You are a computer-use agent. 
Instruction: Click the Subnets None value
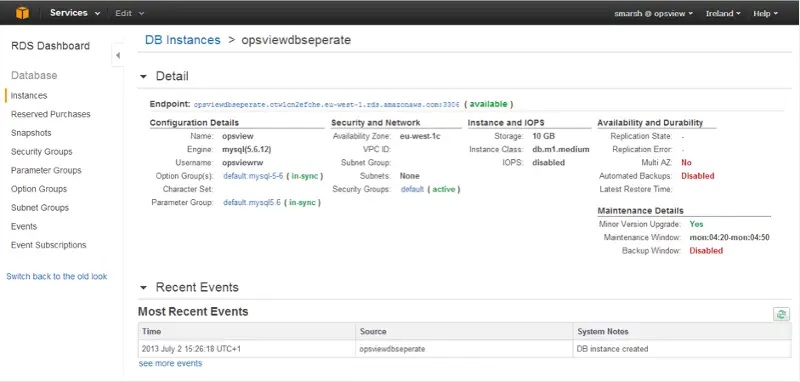click(x=410, y=176)
